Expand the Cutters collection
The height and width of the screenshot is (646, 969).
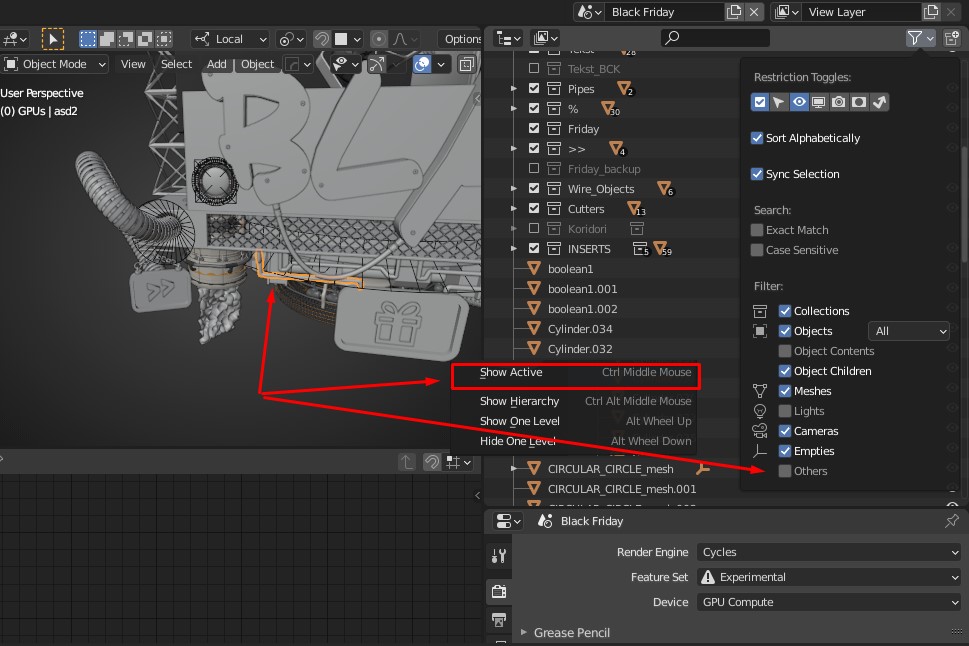point(514,209)
